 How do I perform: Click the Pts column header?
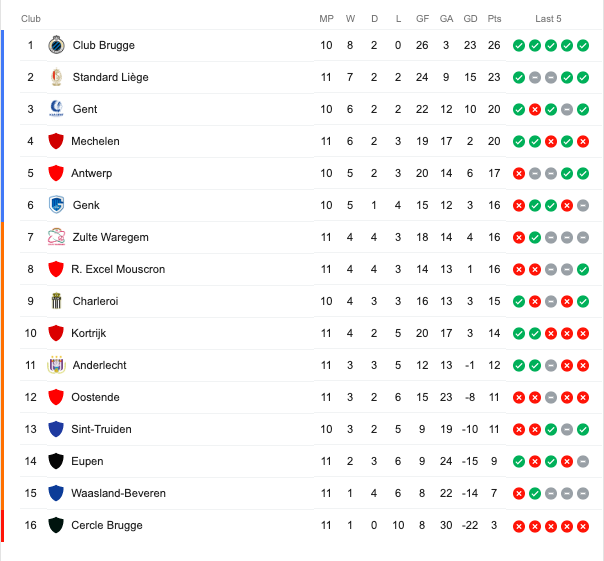[x=494, y=18]
